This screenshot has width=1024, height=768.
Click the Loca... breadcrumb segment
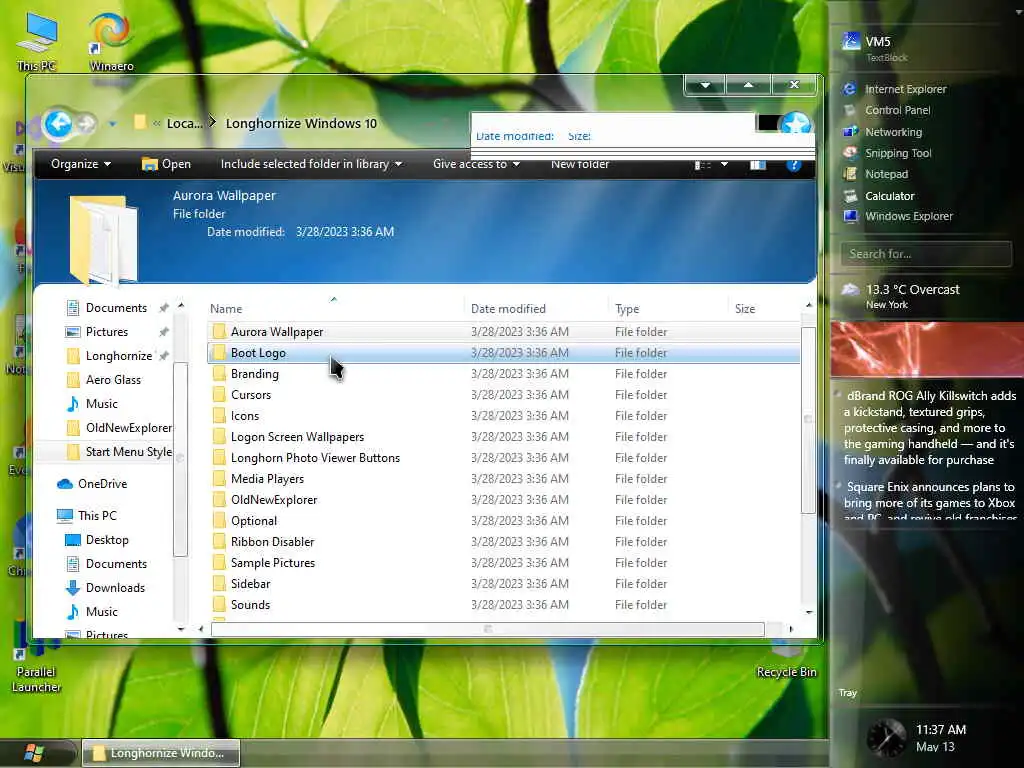tap(184, 123)
